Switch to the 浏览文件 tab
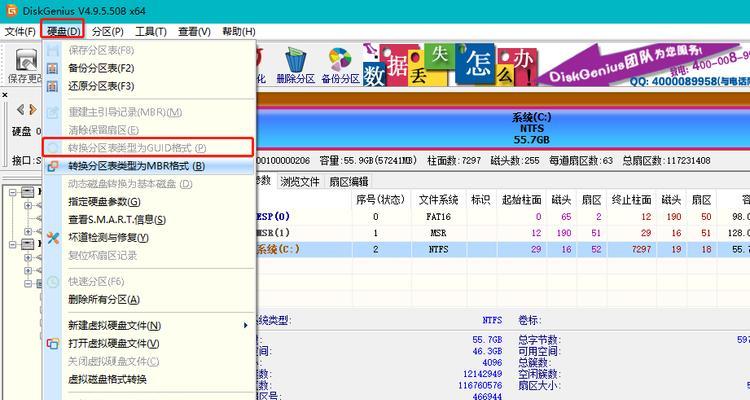 (300, 181)
